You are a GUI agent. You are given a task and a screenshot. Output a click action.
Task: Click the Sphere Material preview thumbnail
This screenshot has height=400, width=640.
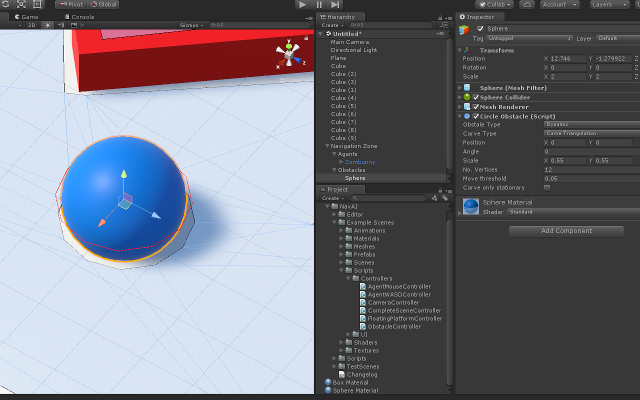click(x=471, y=207)
